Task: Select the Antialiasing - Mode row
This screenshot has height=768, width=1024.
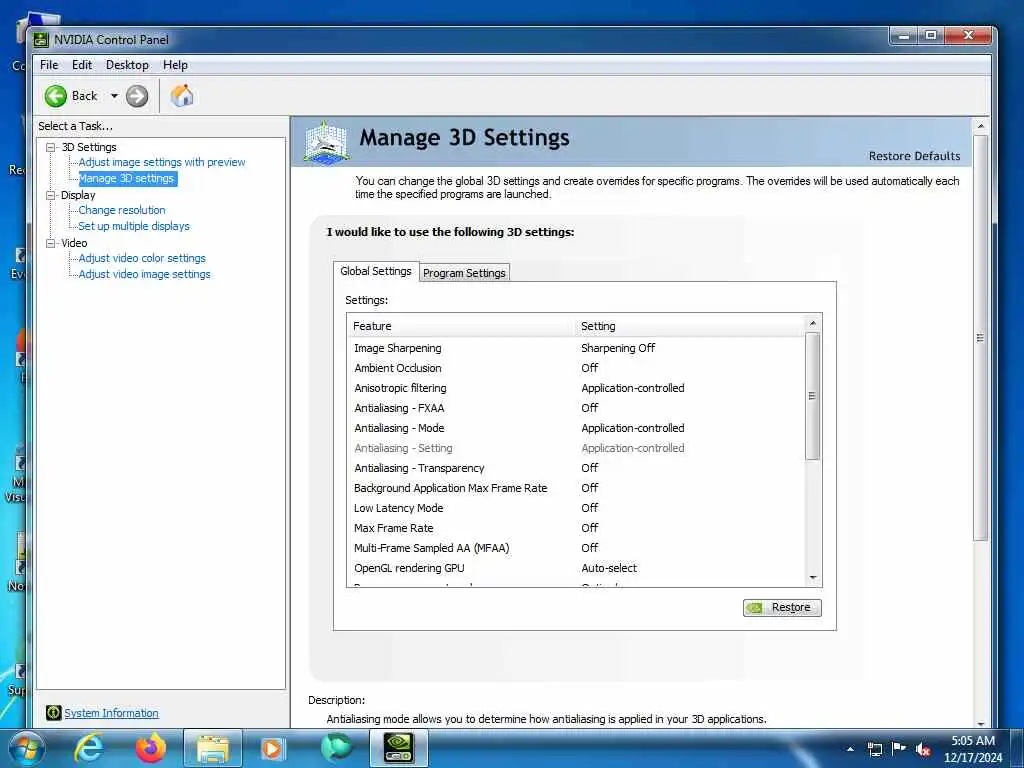Action: coord(577,428)
